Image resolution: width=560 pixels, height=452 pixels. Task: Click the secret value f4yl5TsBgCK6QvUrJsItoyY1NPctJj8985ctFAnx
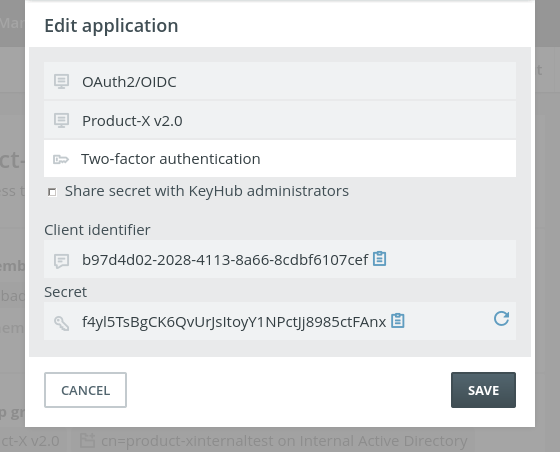234,322
